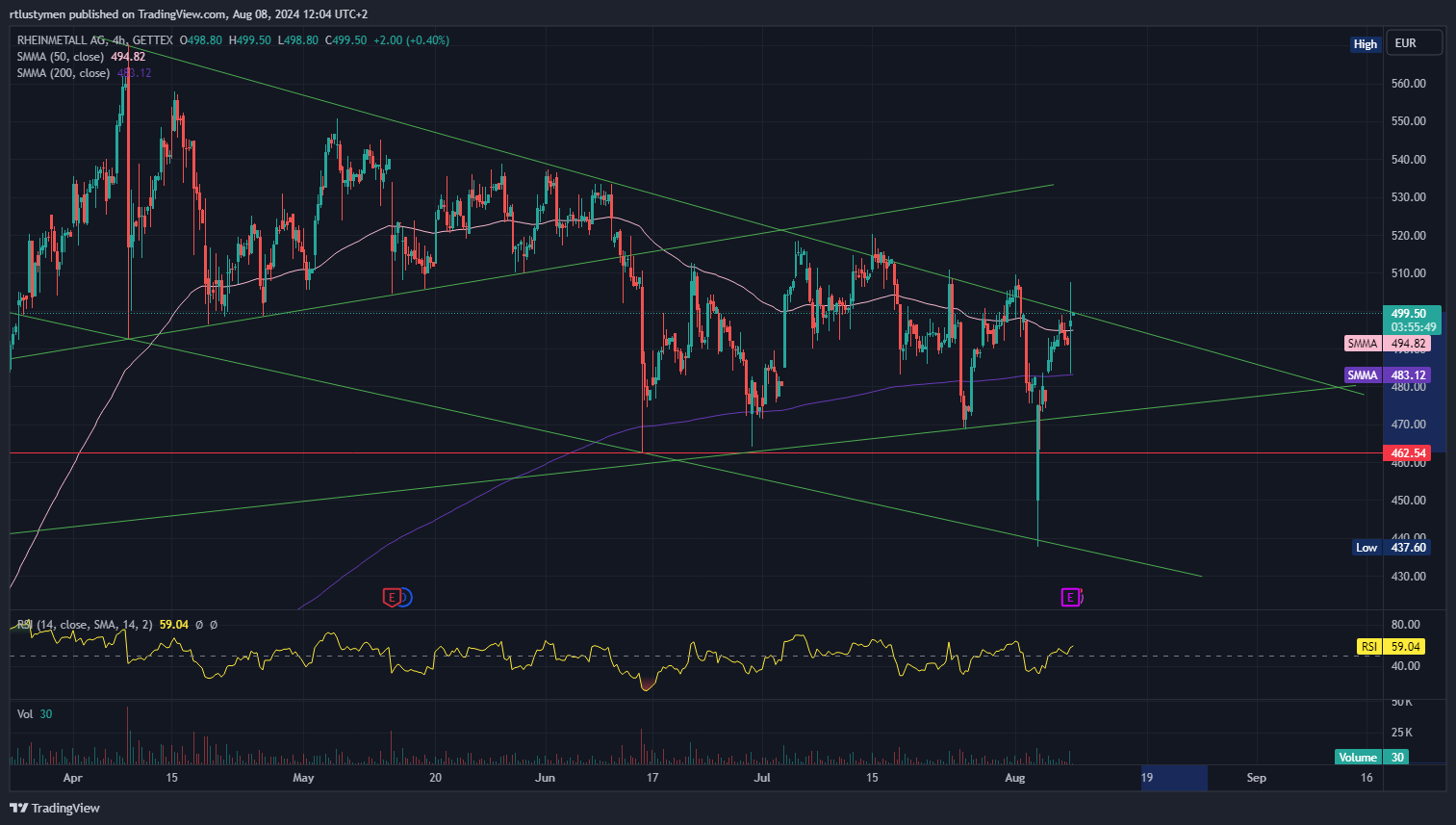The width and height of the screenshot is (1456, 825).
Task: Open the TradingView logo at bottom left
Action: (x=55, y=808)
